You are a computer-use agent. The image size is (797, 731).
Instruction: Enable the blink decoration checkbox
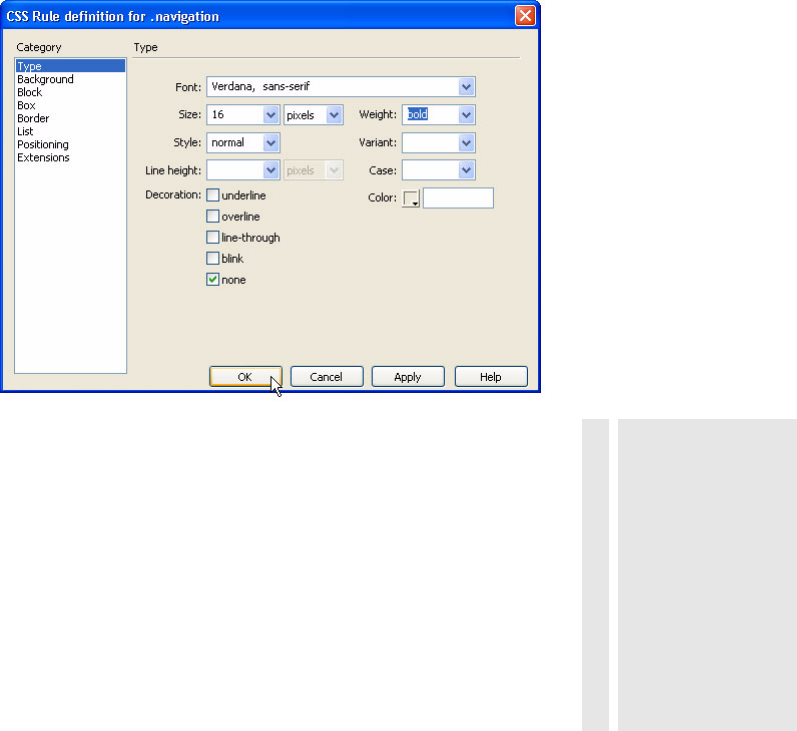click(213, 258)
